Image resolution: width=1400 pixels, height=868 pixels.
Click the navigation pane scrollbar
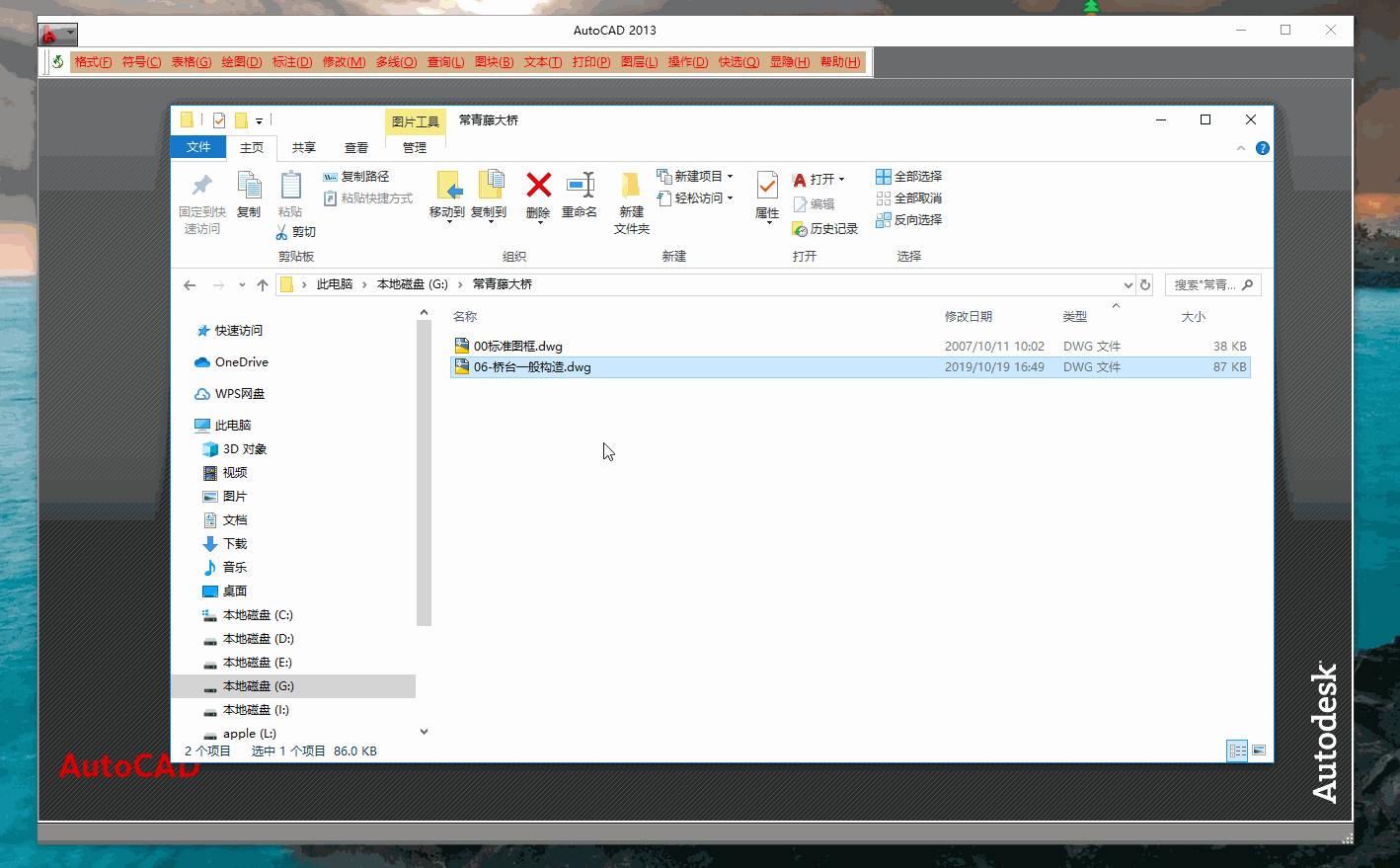tap(425, 471)
